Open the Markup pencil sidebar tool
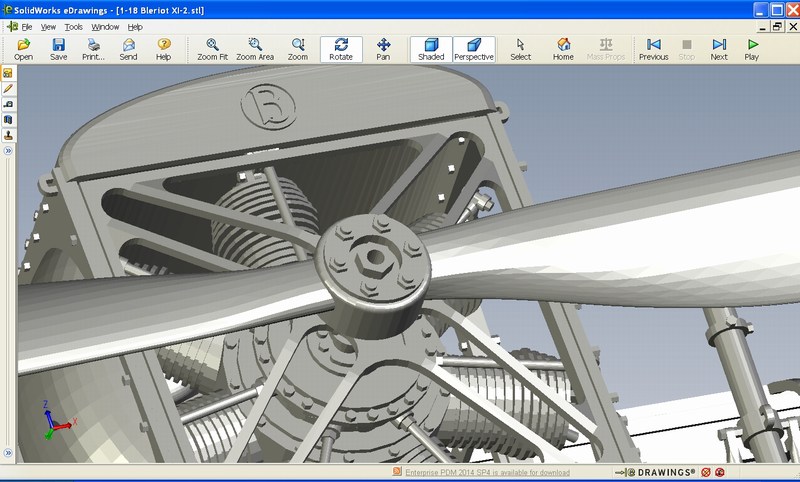800x482 pixels. tap(8, 89)
